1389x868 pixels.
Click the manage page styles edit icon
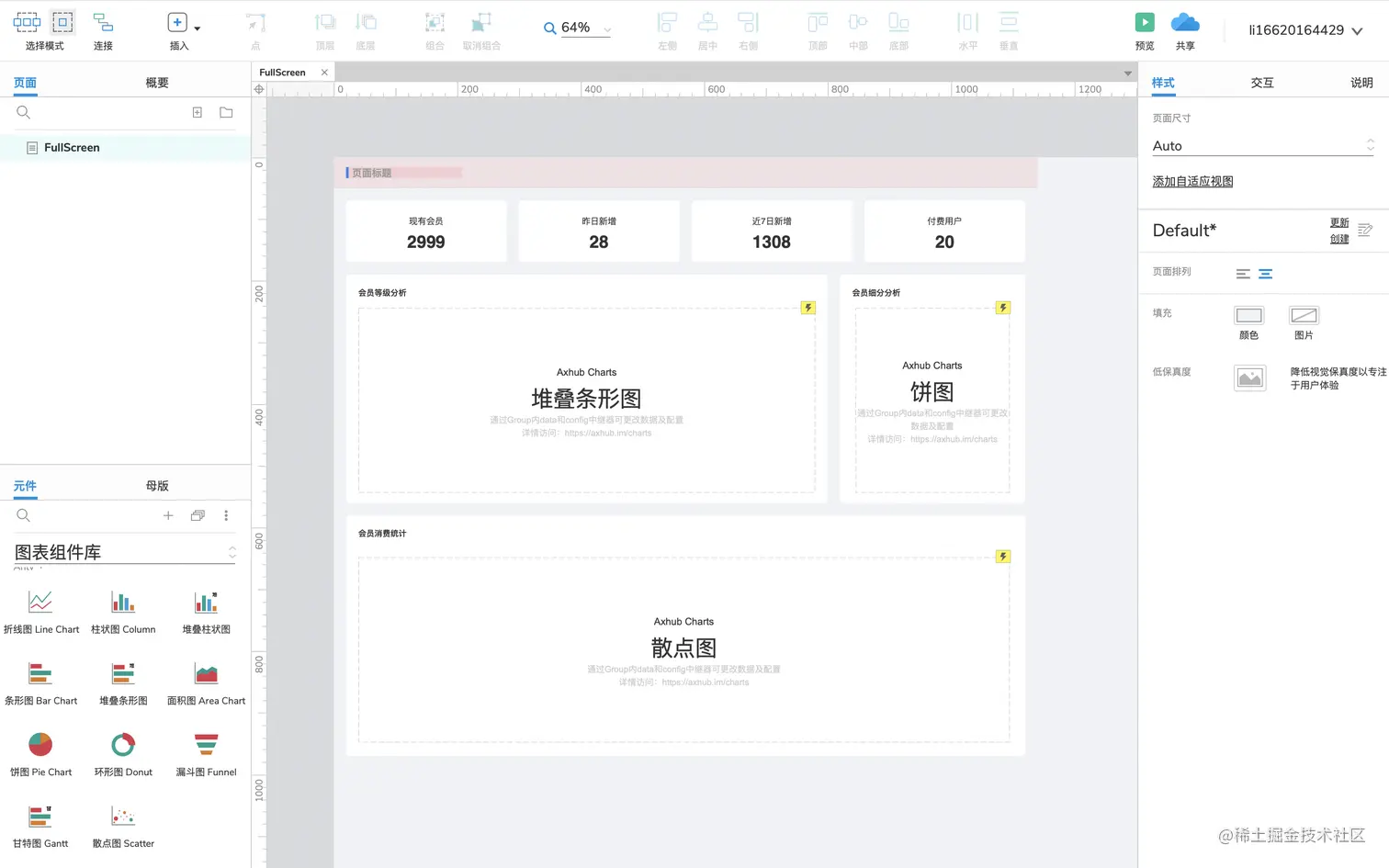click(1365, 230)
